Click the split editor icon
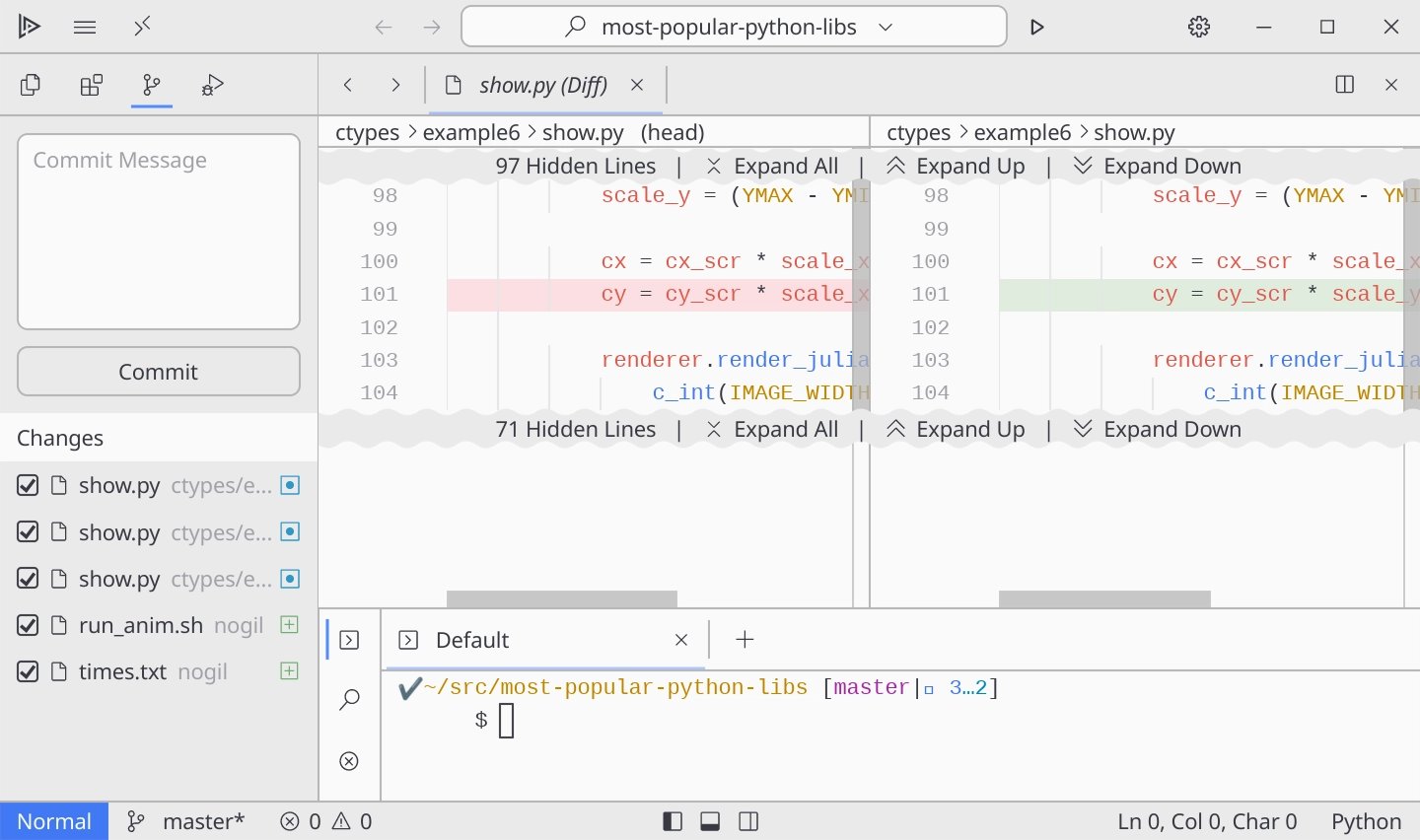1420x840 pixels. tap(1344, 85)
